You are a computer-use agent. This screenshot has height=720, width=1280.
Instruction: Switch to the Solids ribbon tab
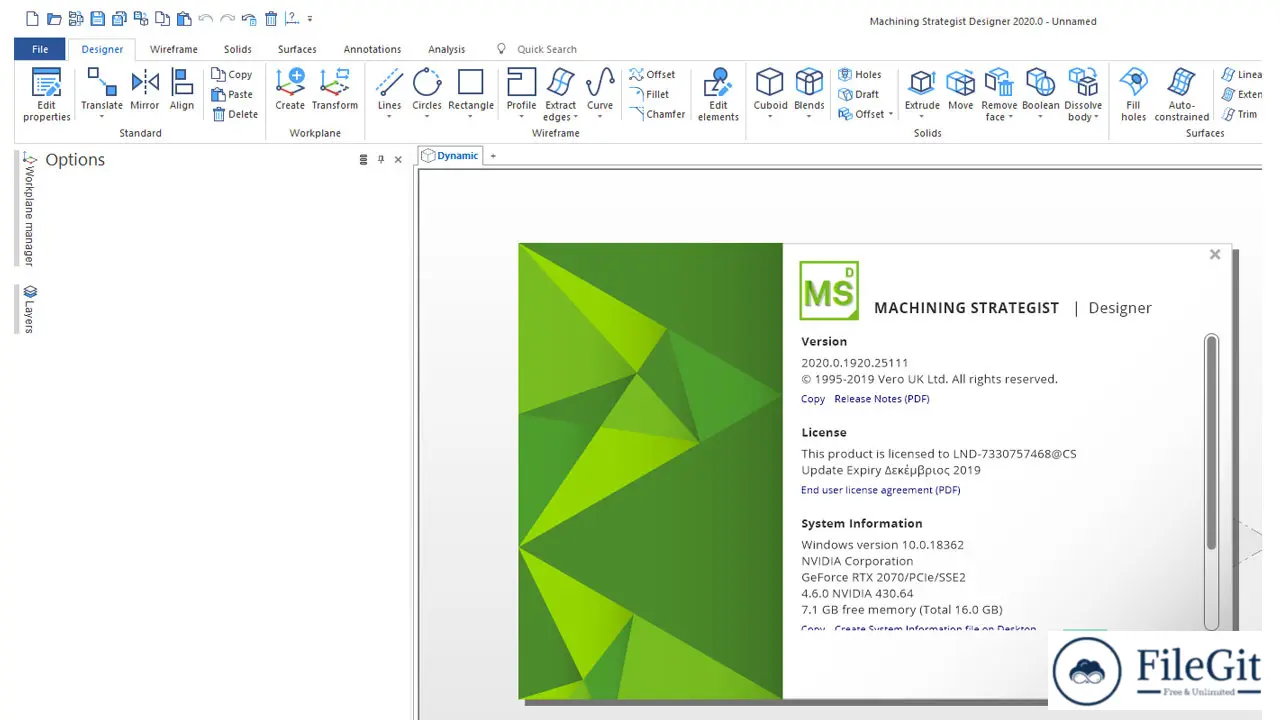tap(238, 49)
